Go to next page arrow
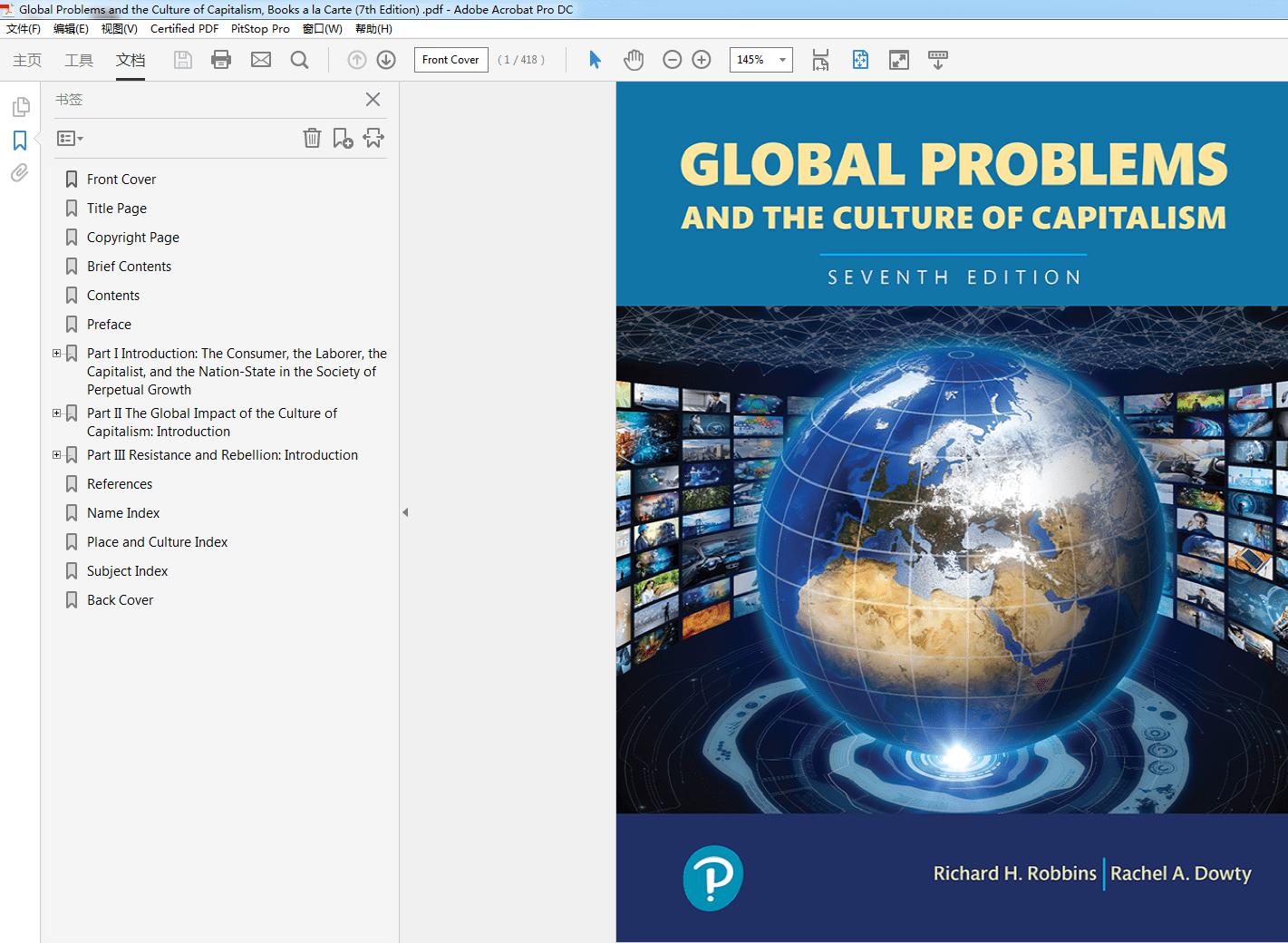The image size is (1288, 943). tap(386, 60)
